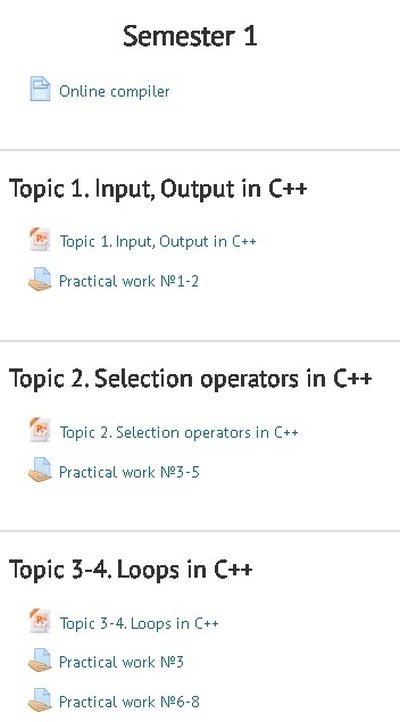Open Practical work №1-2 assignment

(129, 281)
